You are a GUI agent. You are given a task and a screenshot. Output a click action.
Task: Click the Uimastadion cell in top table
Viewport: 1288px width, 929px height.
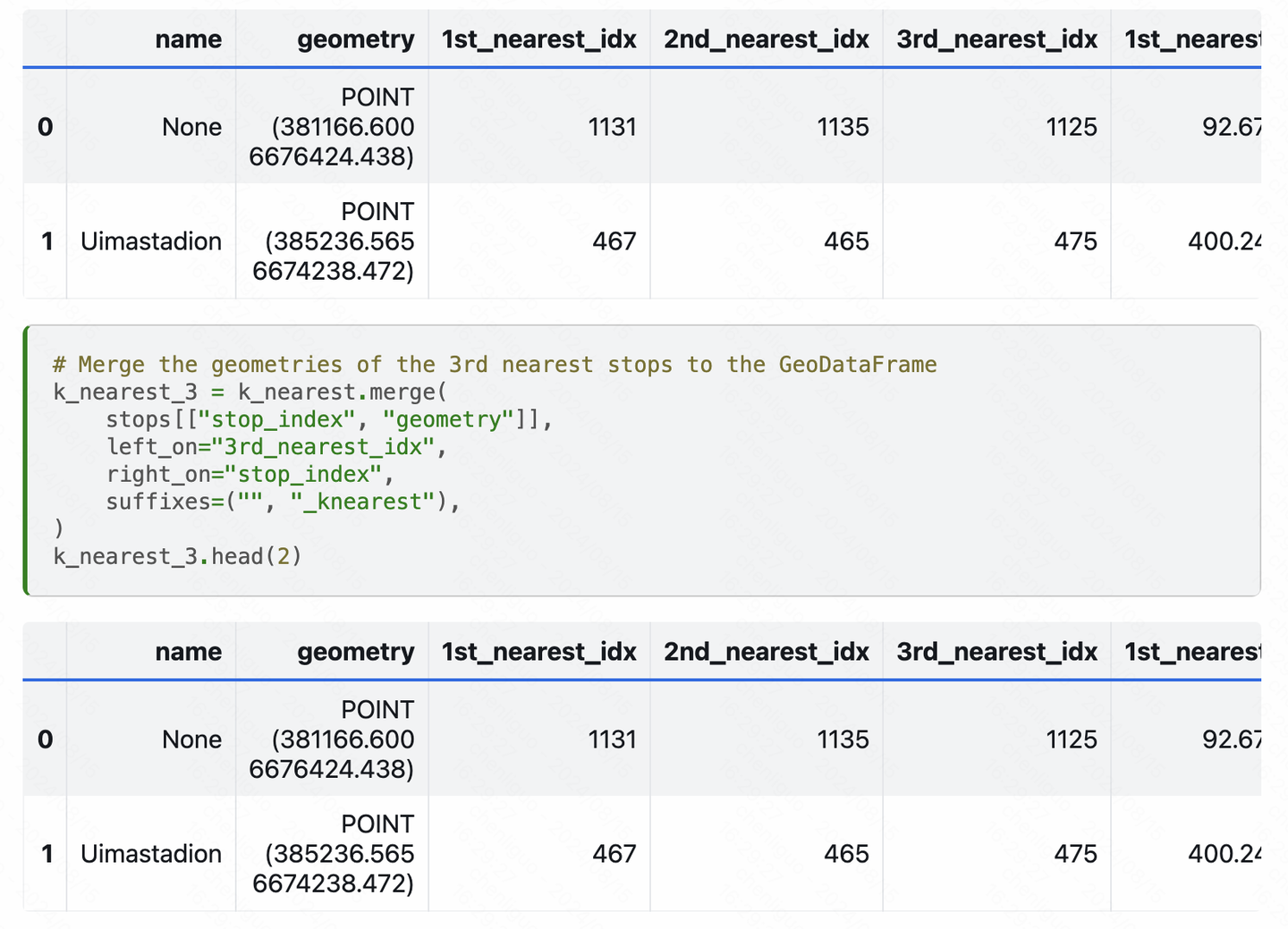(150, 241)
